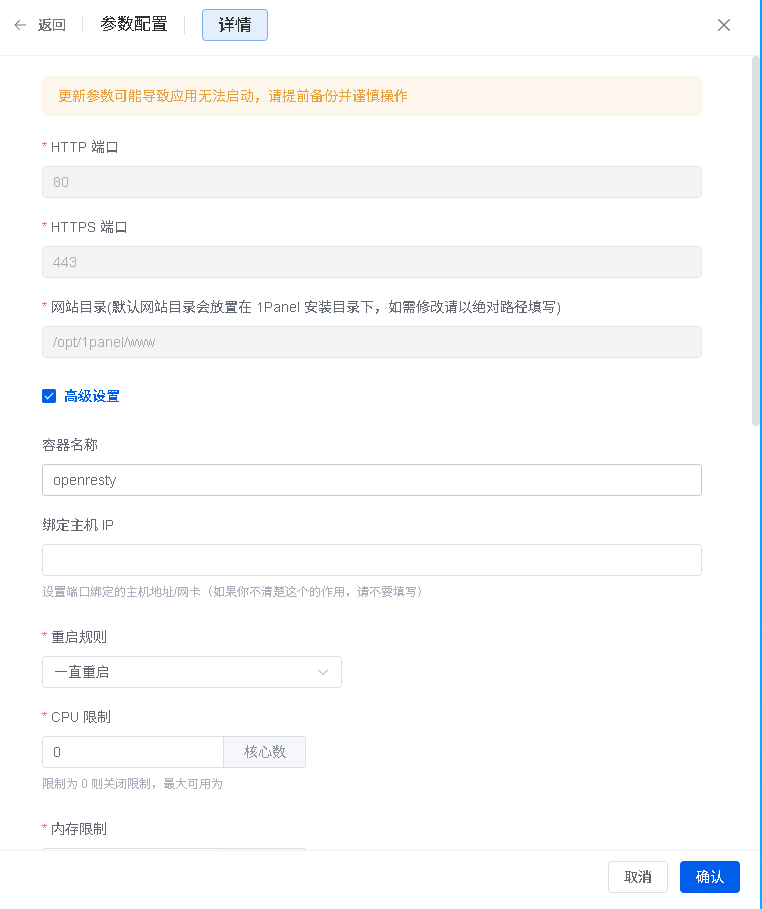Viewport: 762px width, 909px height.
Task: Click the HTTP 端口 field showing 80
Action: (371, 182)
